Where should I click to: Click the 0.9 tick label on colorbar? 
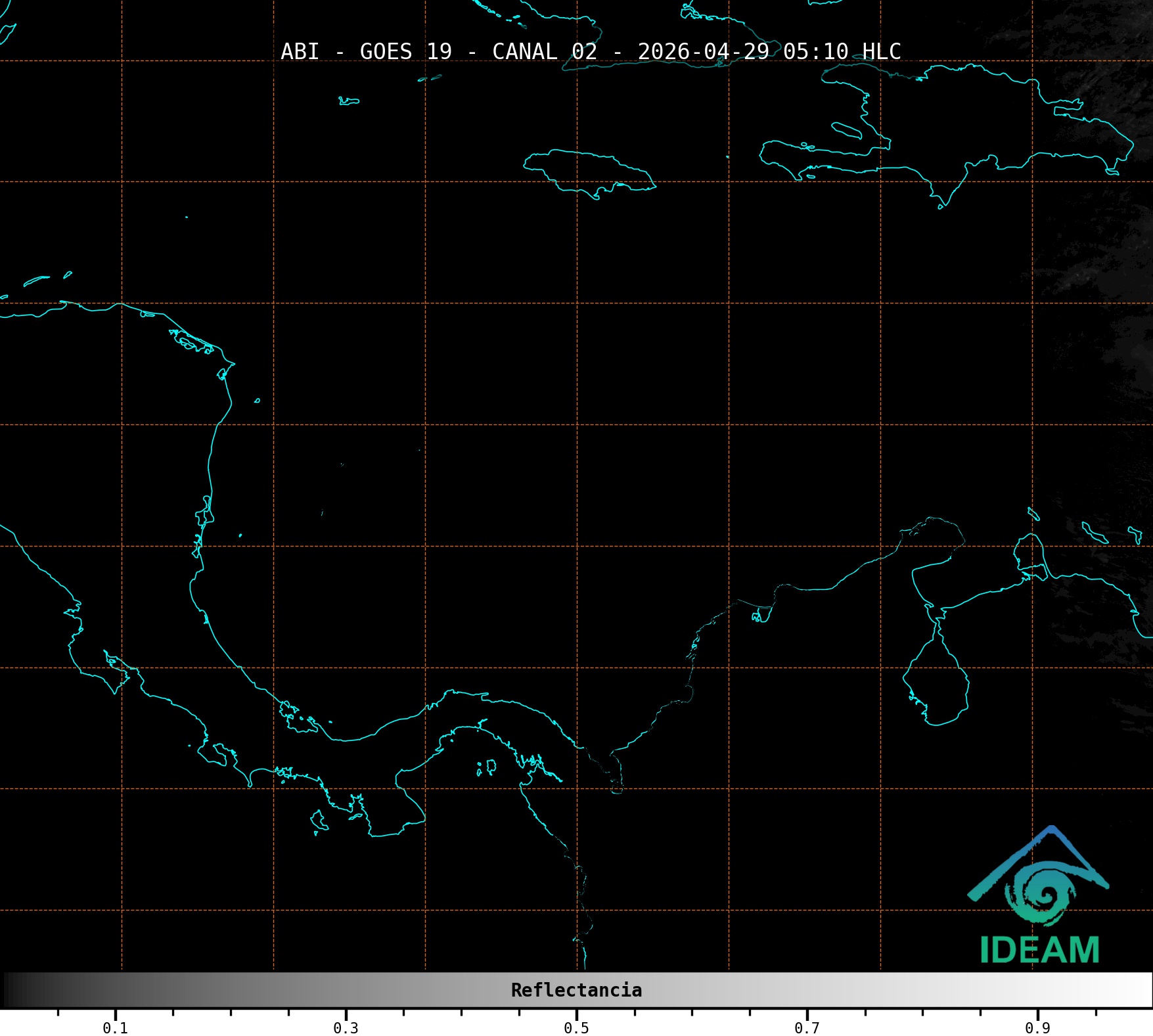click(1037, 1028)
